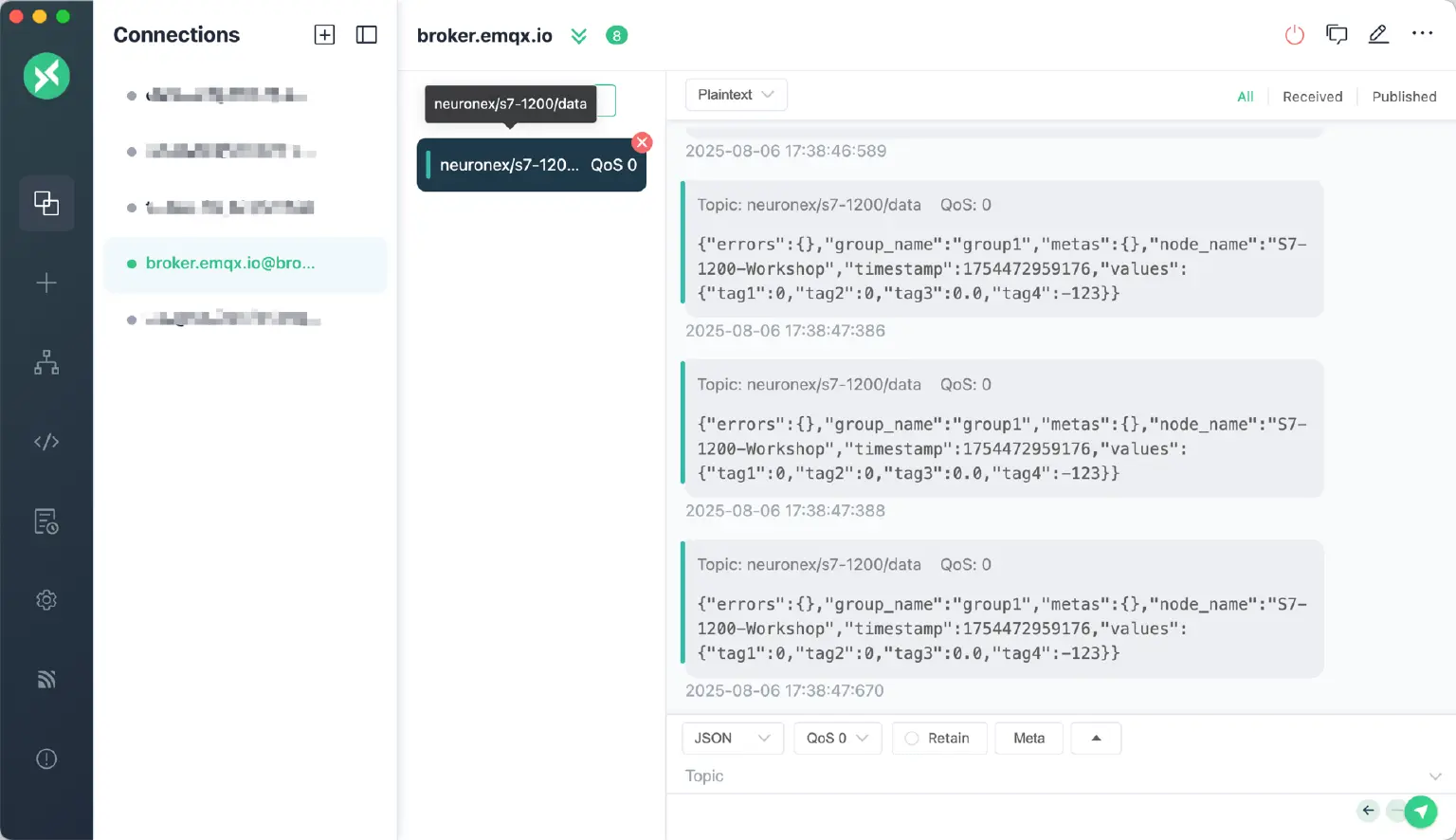Image resolution: width=1456 pixels, height=840 pixels.
Task: Open the Script code icon in sidebar
Action: 46,442
